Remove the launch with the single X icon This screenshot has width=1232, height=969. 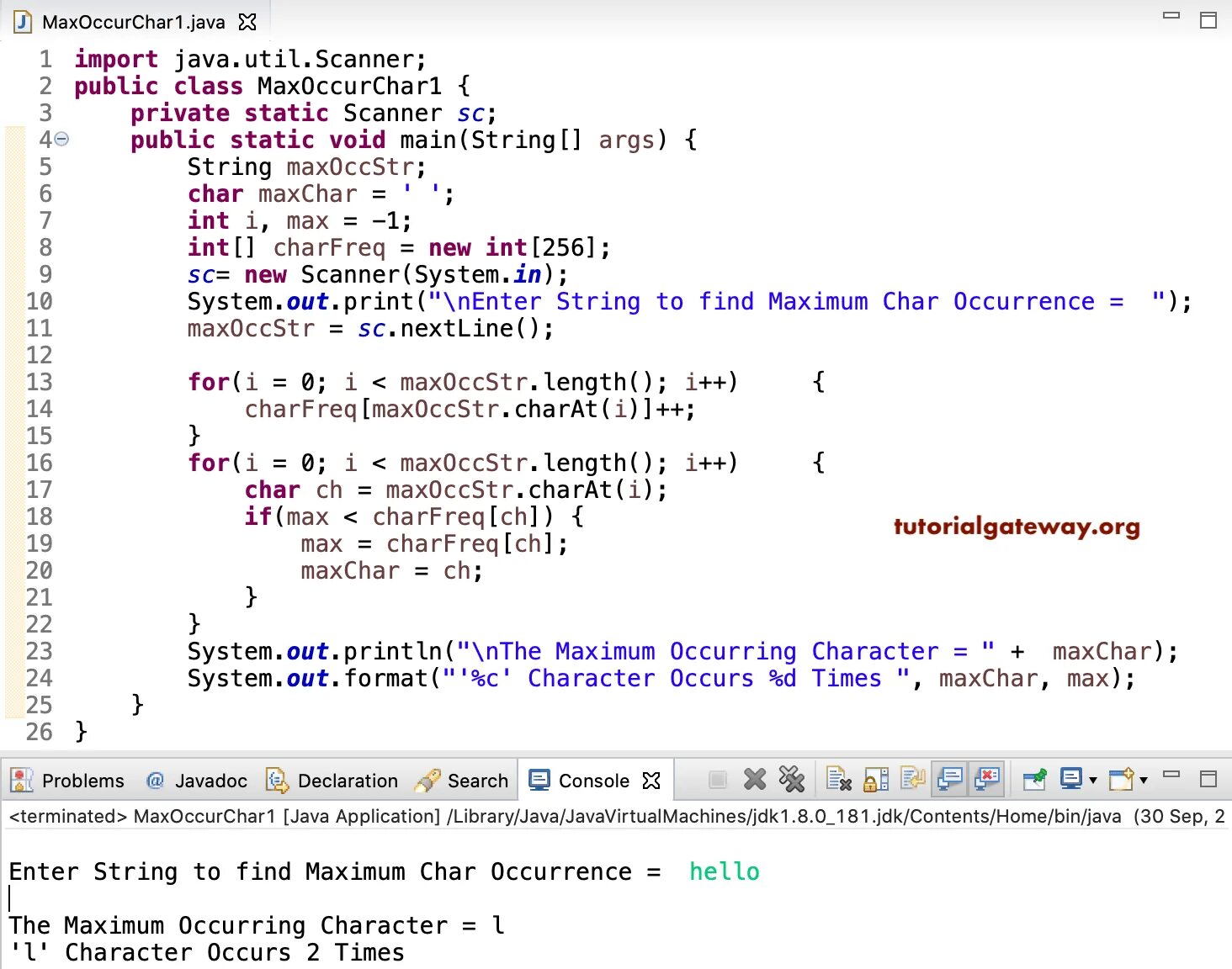coord(755,780)
